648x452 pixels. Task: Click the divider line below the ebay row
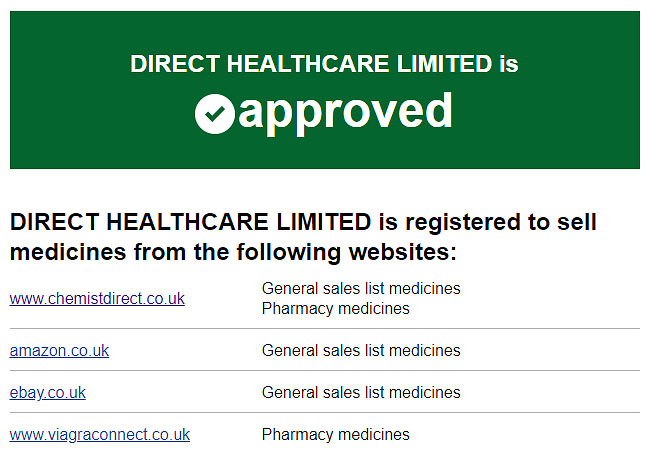[x=325, y=412]
